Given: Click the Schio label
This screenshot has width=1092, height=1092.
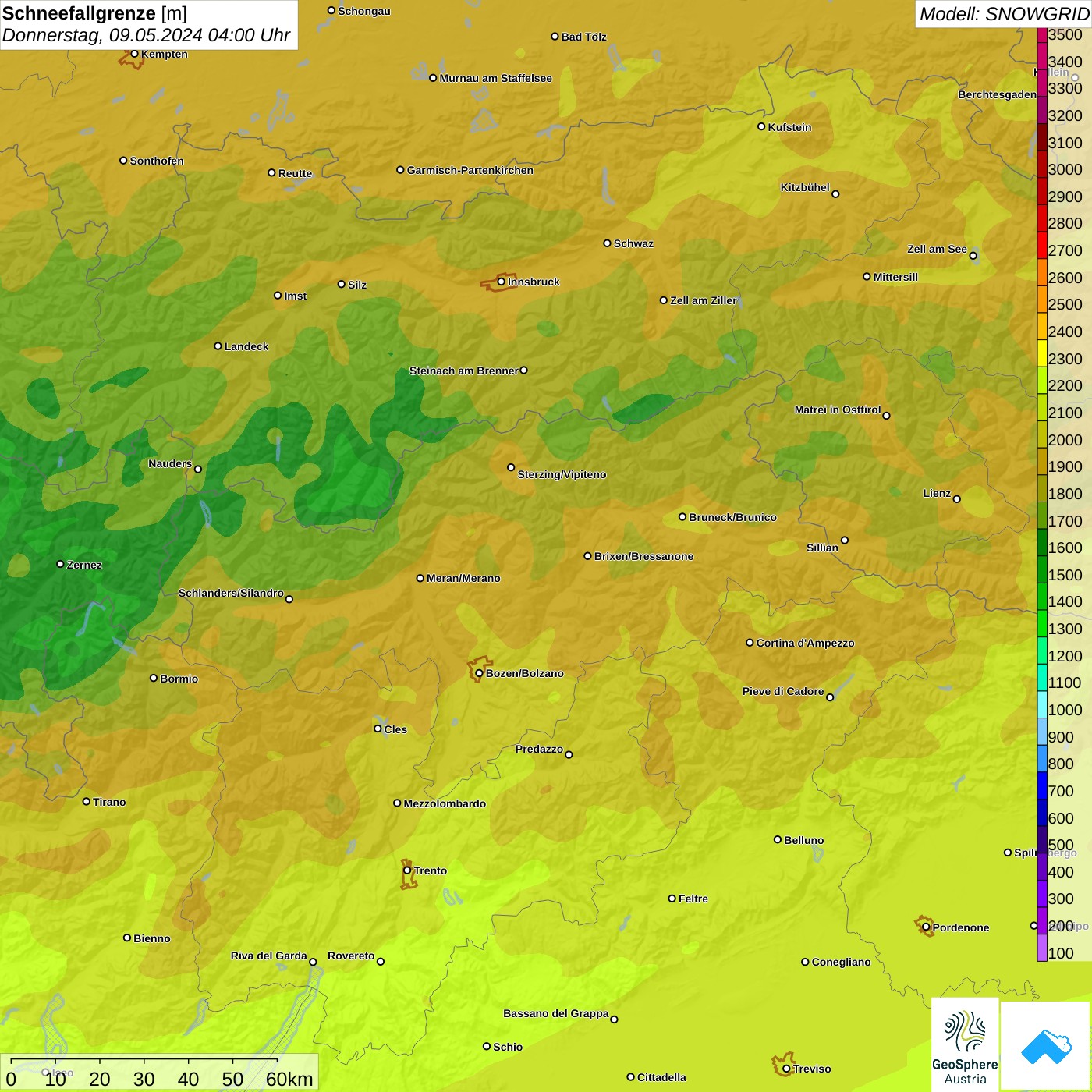Looking at the screenshot, I should pos(508,1047).
